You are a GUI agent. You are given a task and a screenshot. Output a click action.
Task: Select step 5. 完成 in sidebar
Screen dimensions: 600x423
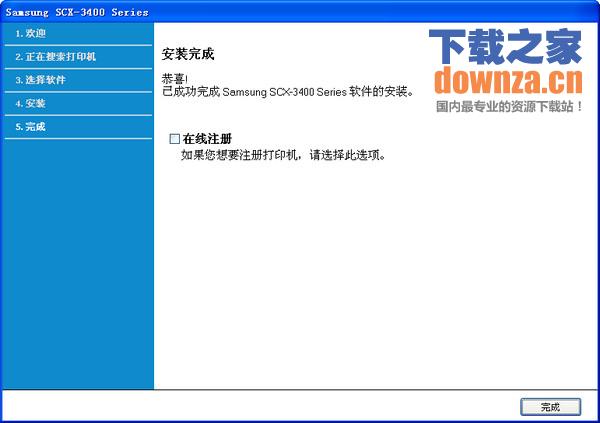(x=78, y=127)
